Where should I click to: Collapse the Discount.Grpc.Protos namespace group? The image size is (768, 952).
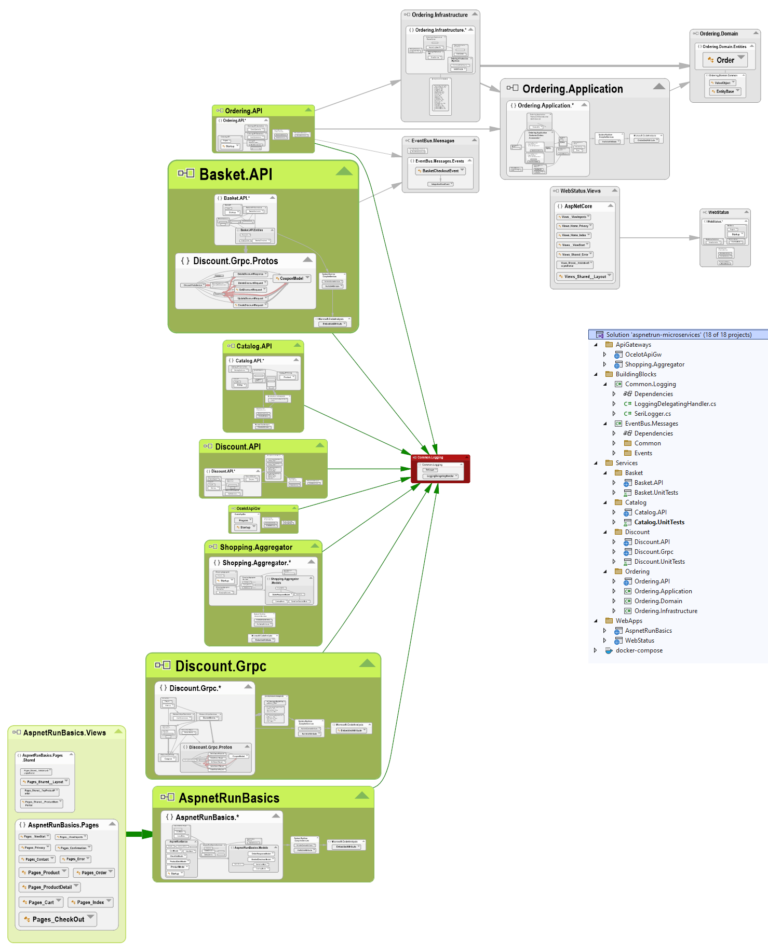(x=306, y=260)
